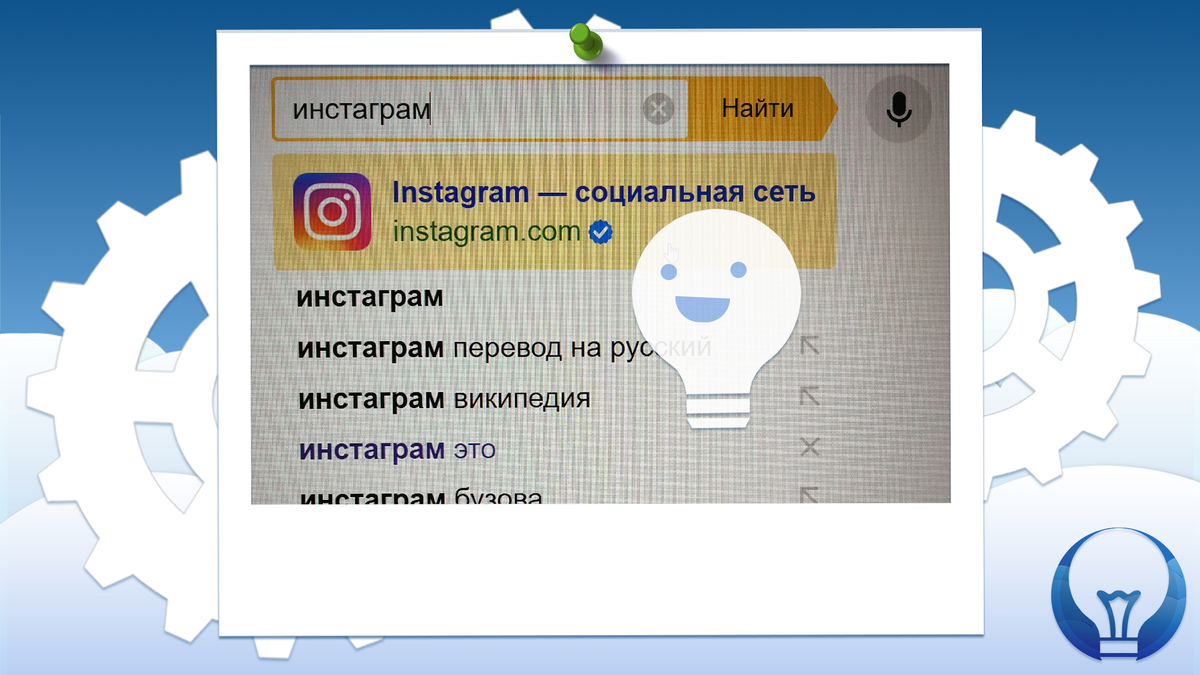Viewport: 1200px width, 675px height.
Task: Click the clear (X) icon in search bar
Action: 658,108
